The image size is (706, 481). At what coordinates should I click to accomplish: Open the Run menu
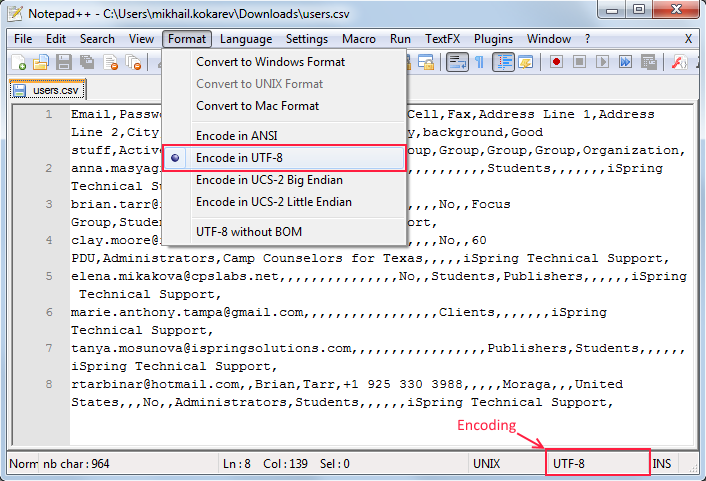[x=400, y=39]
